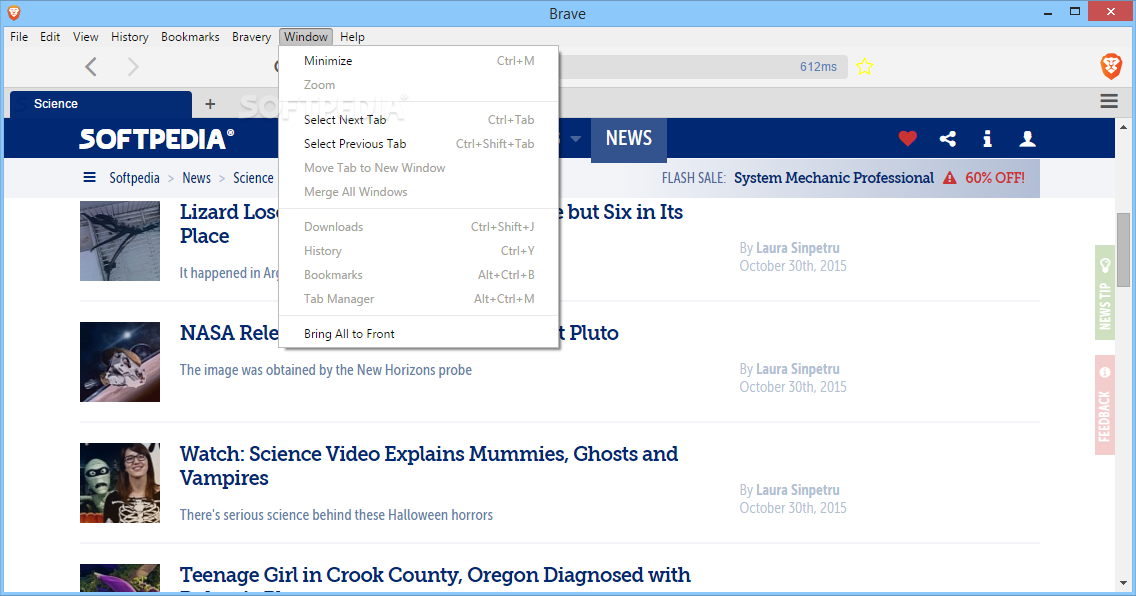Click the scrollbar up arrow
1136x596 pixels.
1123,127
